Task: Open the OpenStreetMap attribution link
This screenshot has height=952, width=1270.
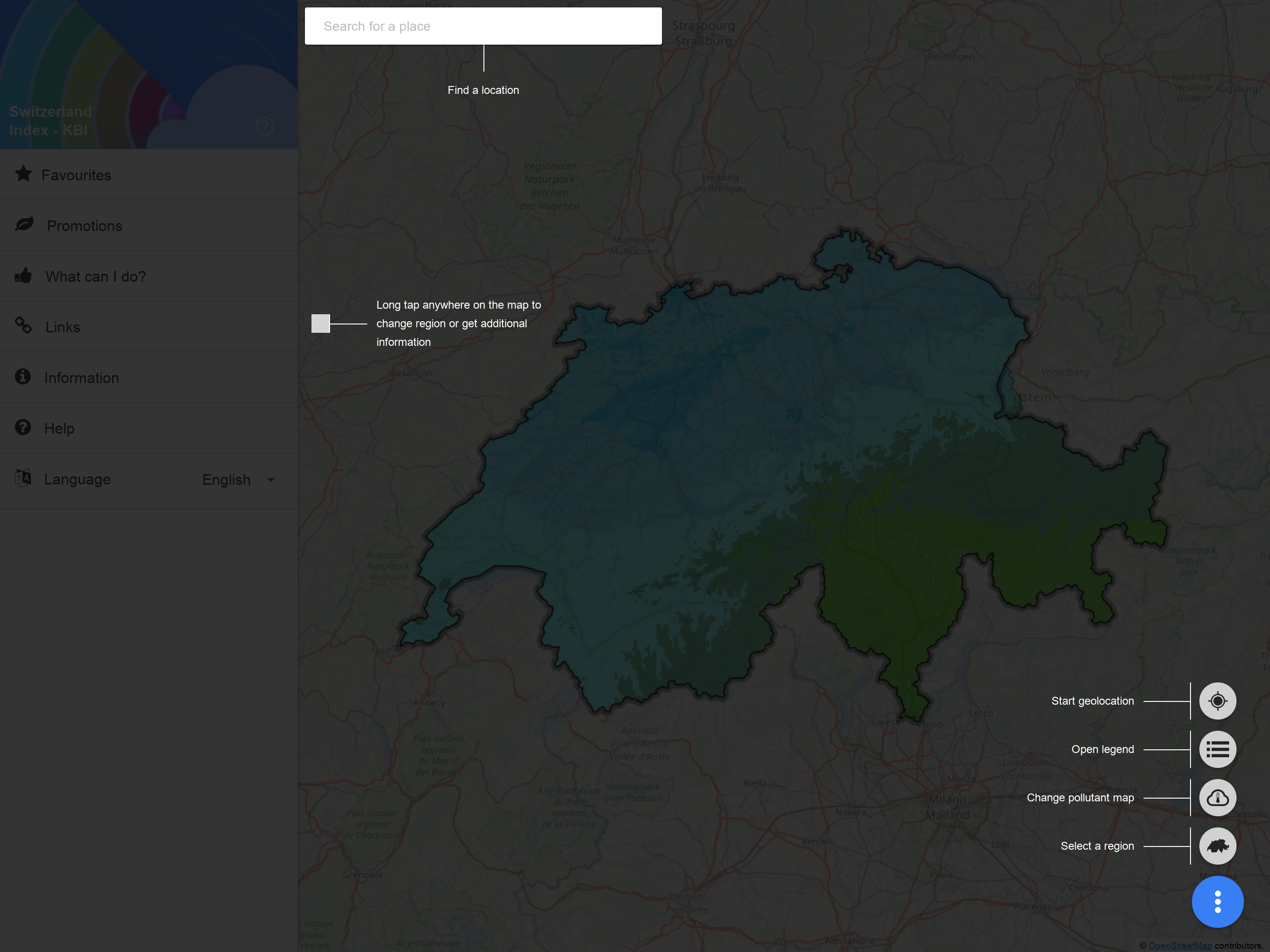Action: point(1180,945)
